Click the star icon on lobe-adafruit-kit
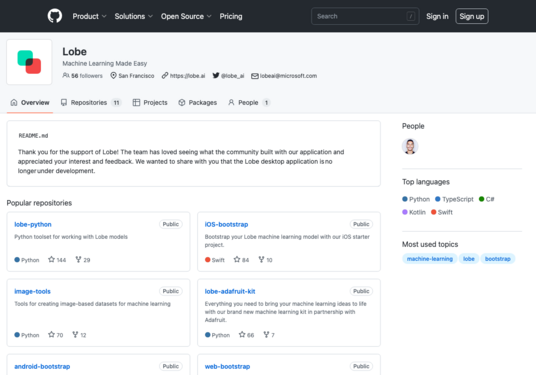Image resolution: width=536 pixels, height=375 pixels. [x=242, y=335]
